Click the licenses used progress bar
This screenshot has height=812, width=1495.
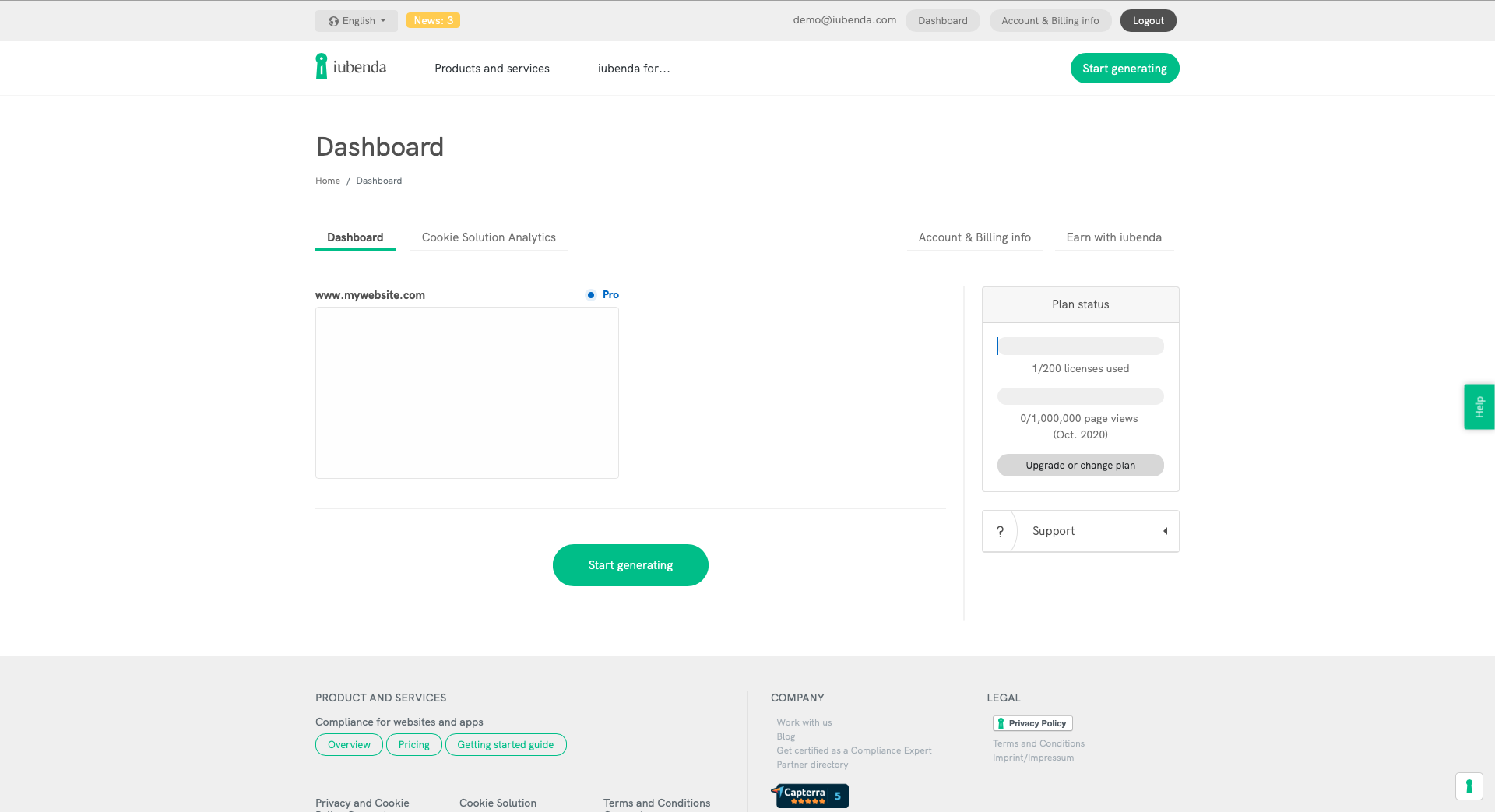[x=1081, y=346]
